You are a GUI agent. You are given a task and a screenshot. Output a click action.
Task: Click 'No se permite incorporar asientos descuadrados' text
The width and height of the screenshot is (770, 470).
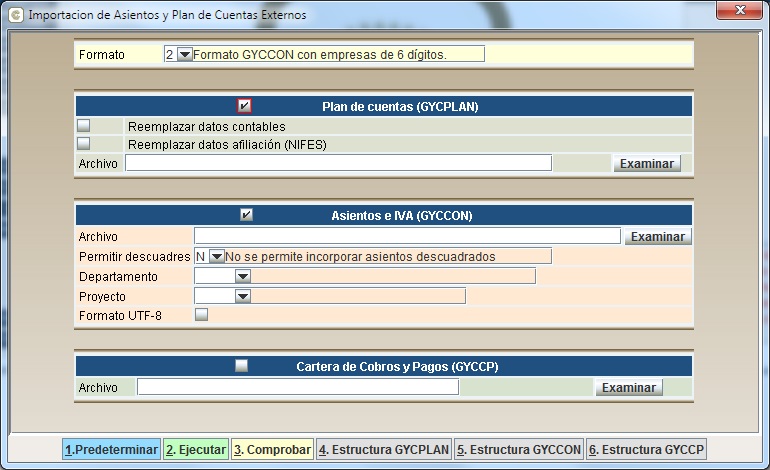coord(360,256)
